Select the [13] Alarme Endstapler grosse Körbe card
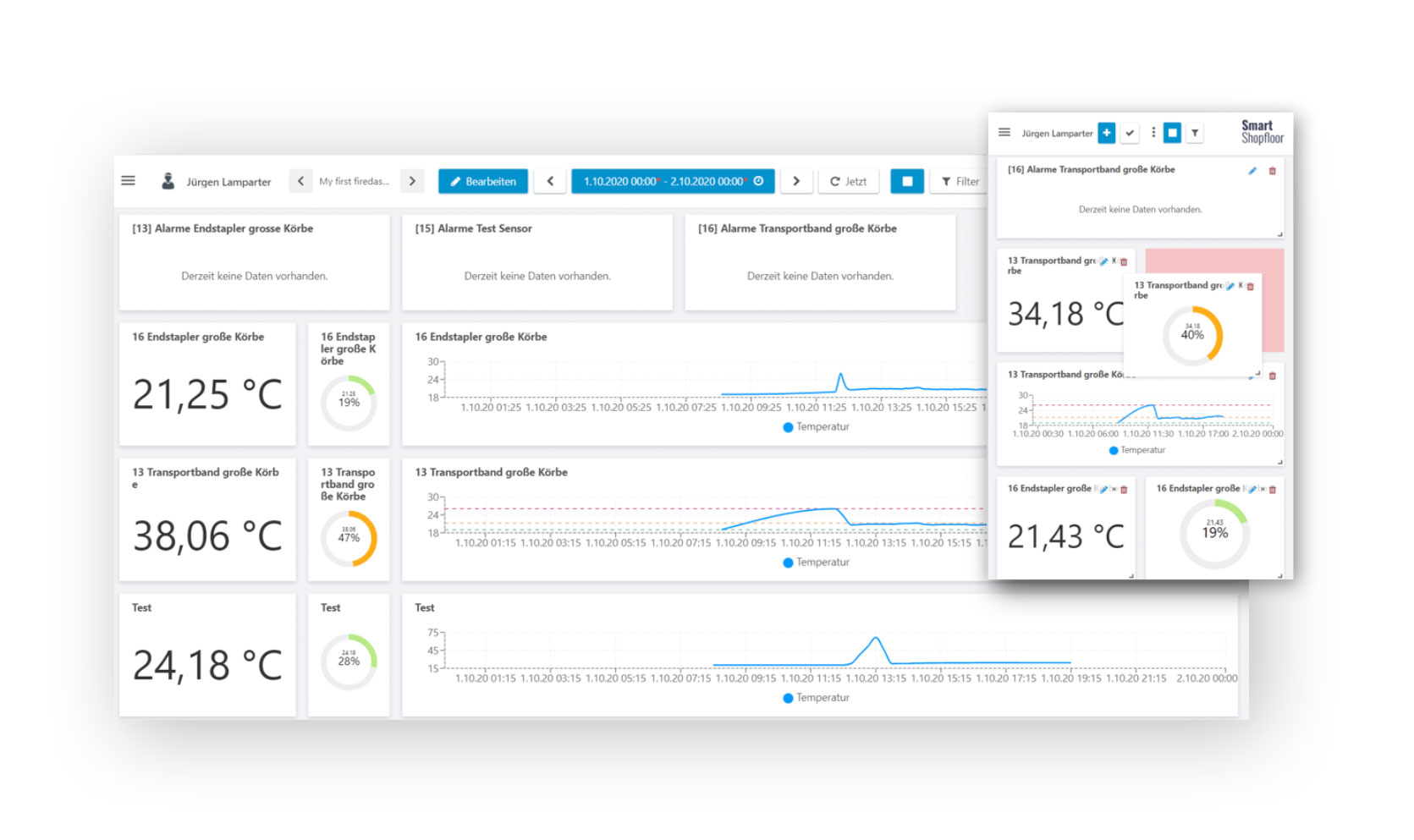The image size is (1414, 840). coord(255,262)
